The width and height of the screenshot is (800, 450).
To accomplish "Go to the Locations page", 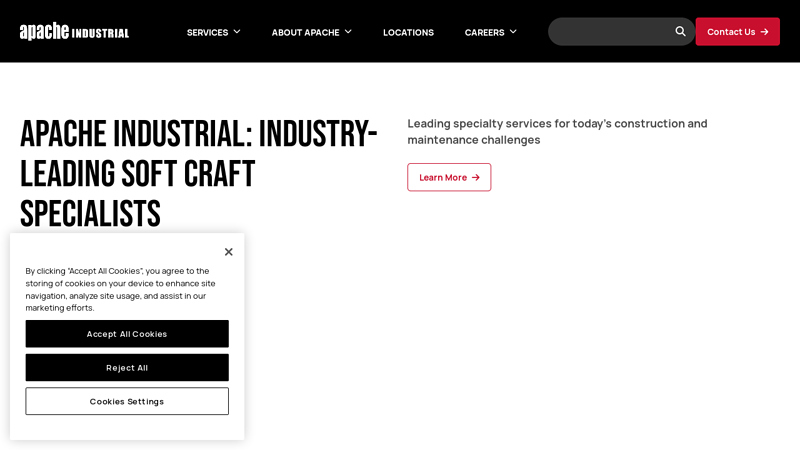I will pos(408,32).
